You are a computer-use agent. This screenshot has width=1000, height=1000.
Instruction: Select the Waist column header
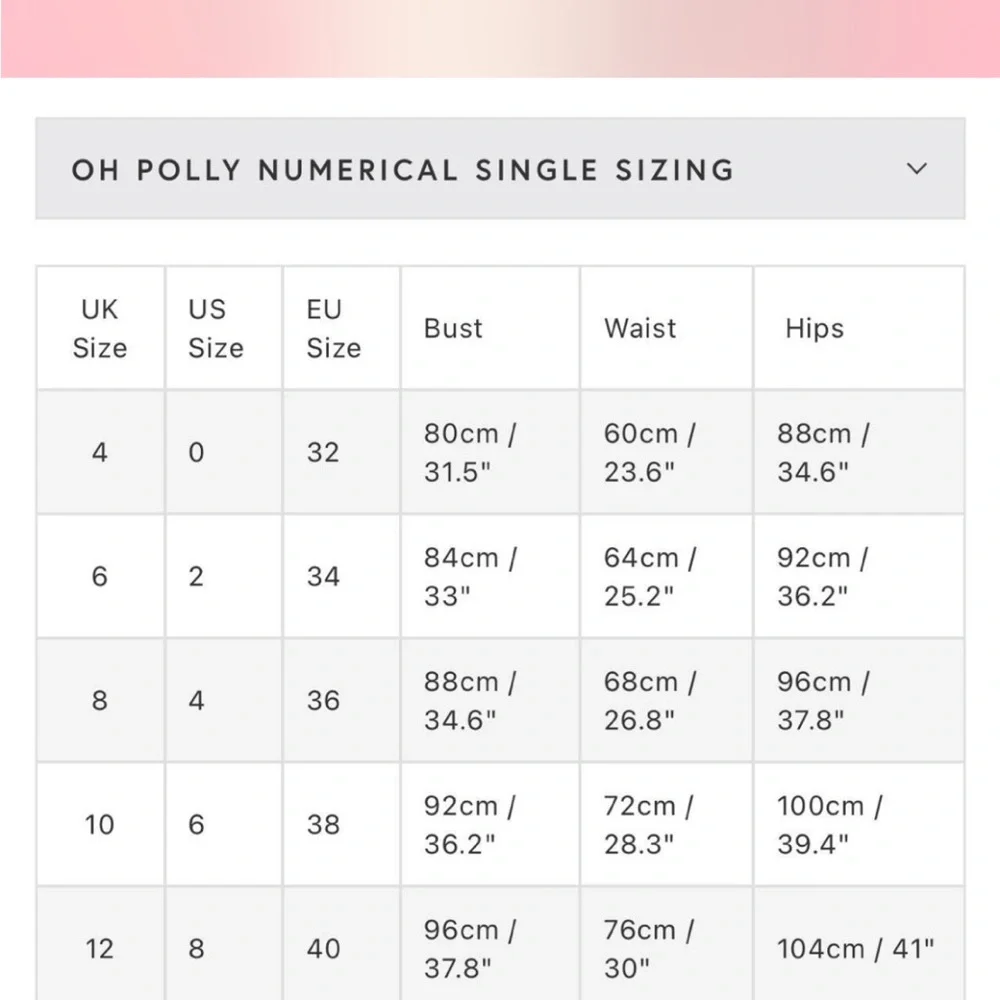tap(666, 328)
